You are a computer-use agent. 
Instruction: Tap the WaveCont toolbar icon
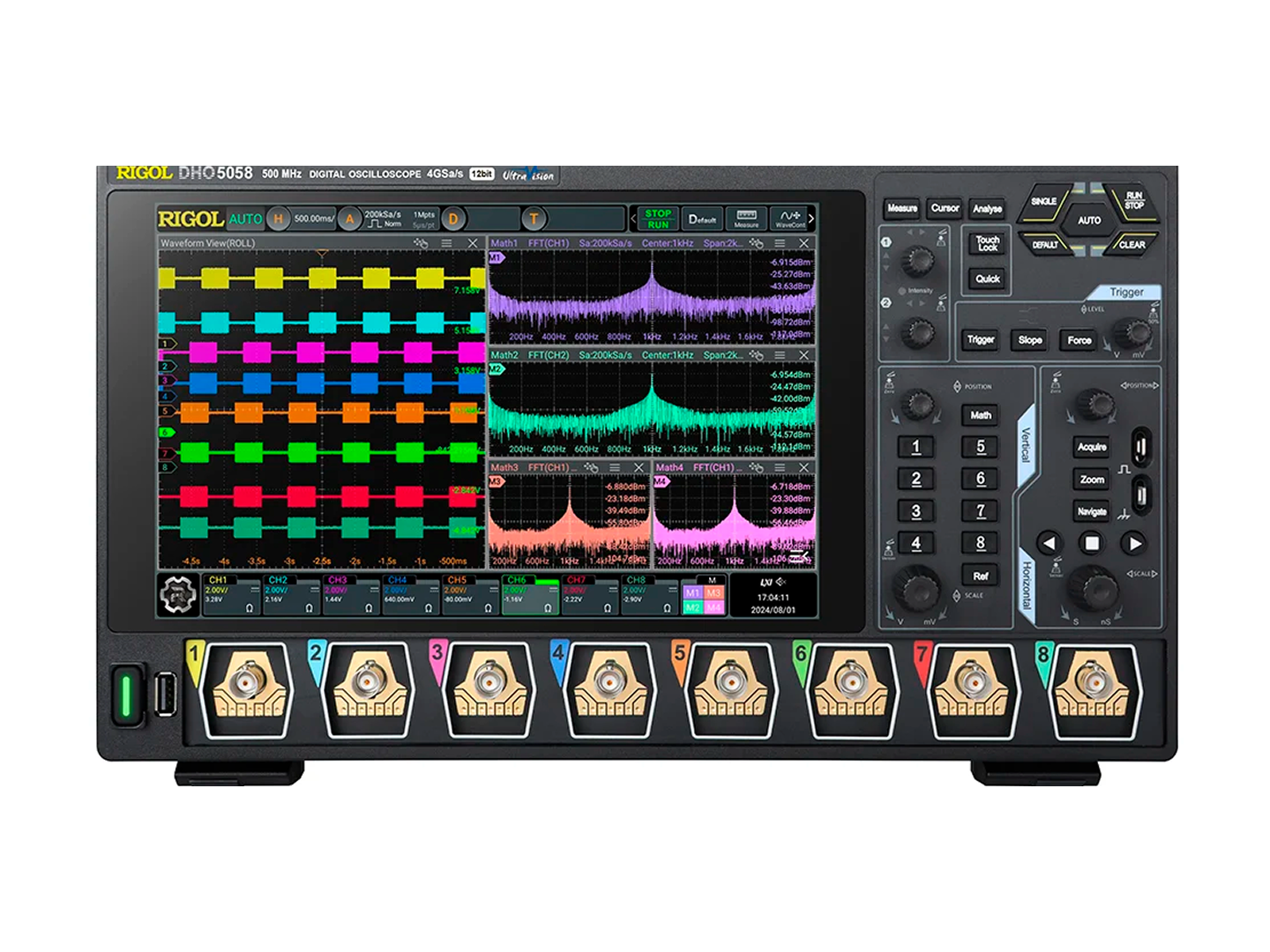click(x=788, y=219)
